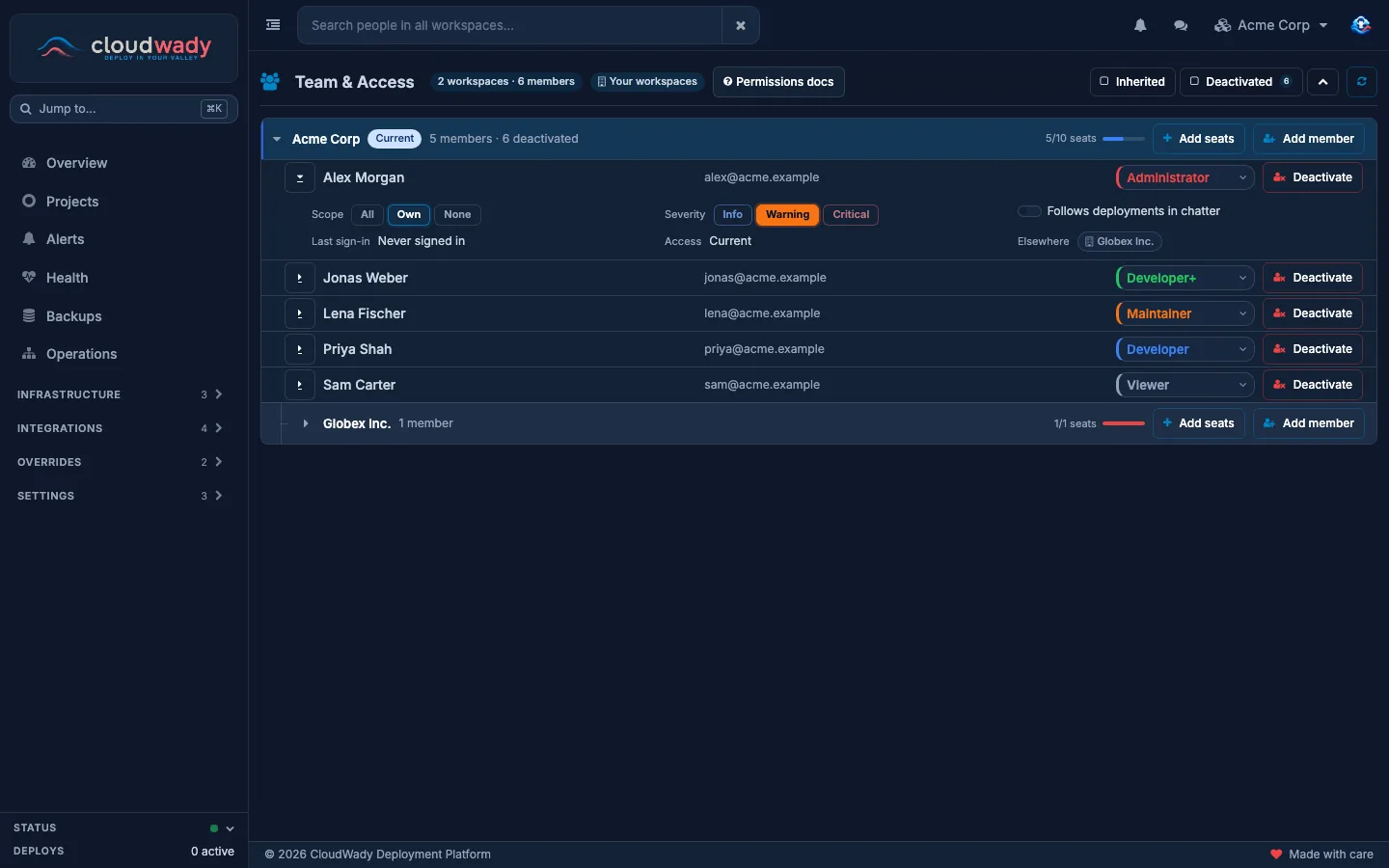Open Alex Morgan's Administrator role dropdown
The image size is (1389, 868).
tap(1185, 177)
